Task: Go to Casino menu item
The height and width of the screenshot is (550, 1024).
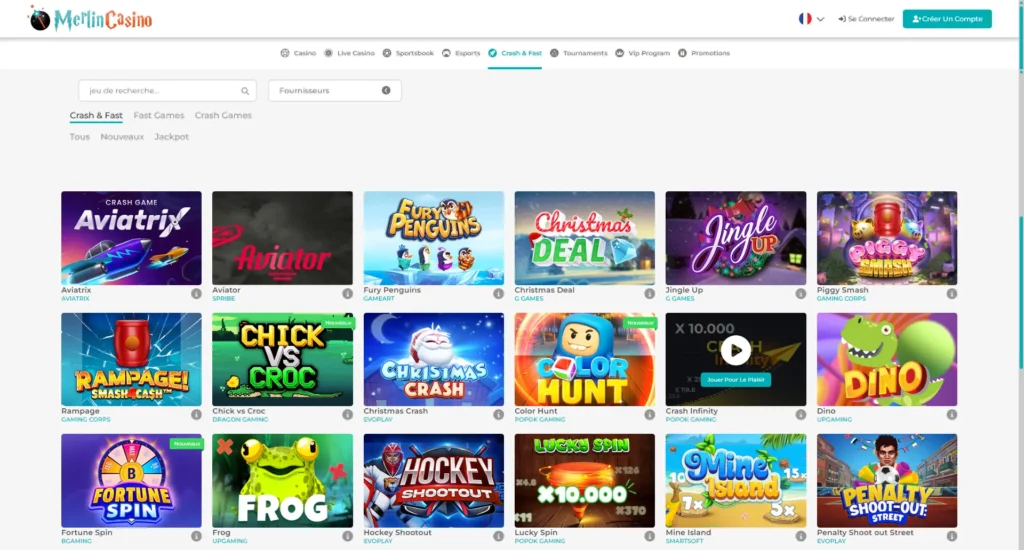Action: coord(298,53)
